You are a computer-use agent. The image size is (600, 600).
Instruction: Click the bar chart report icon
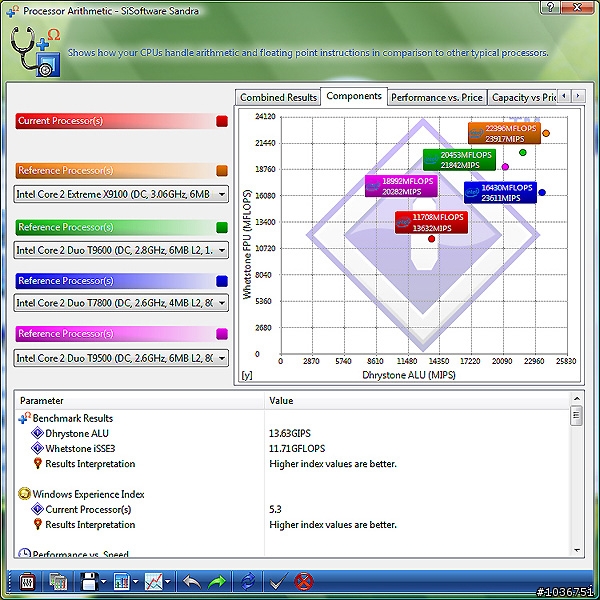(x=122, y=582)
